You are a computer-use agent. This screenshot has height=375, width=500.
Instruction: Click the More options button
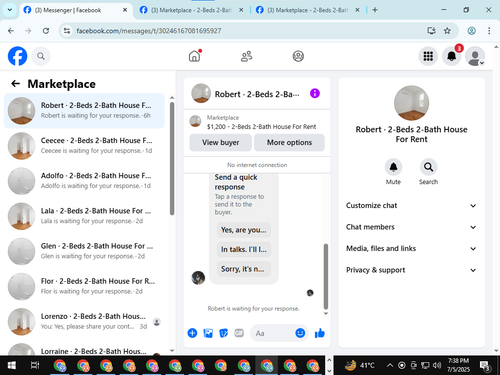289,142
